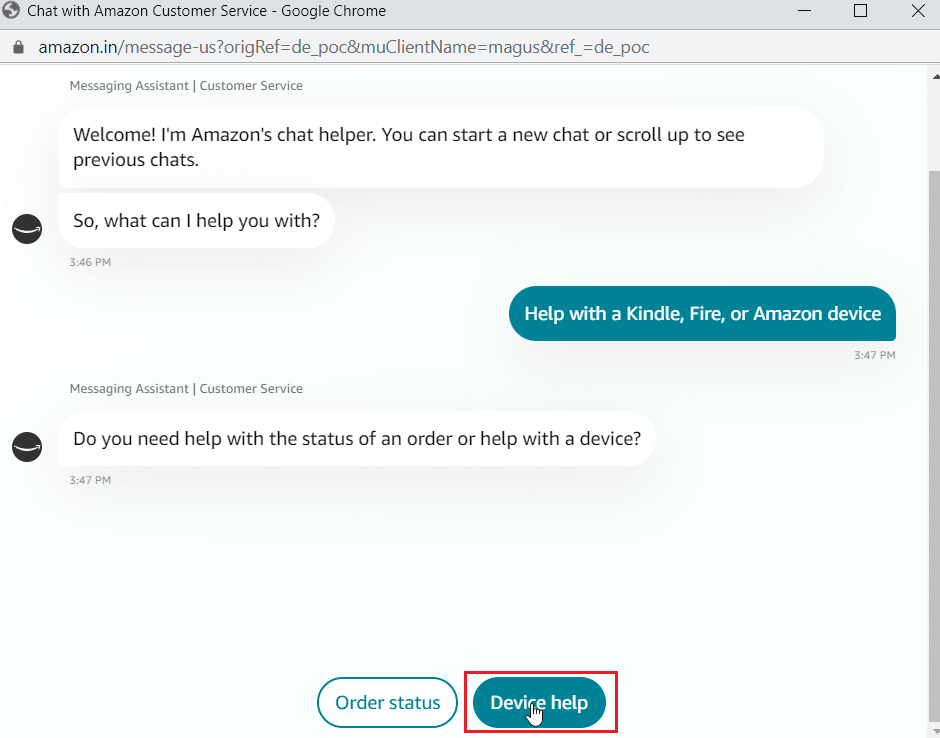Click the Kindle, Fire, or Amazon device sent message
This screenshot has width=940, height=738.
pyautogui.click(x=702, y=313)
